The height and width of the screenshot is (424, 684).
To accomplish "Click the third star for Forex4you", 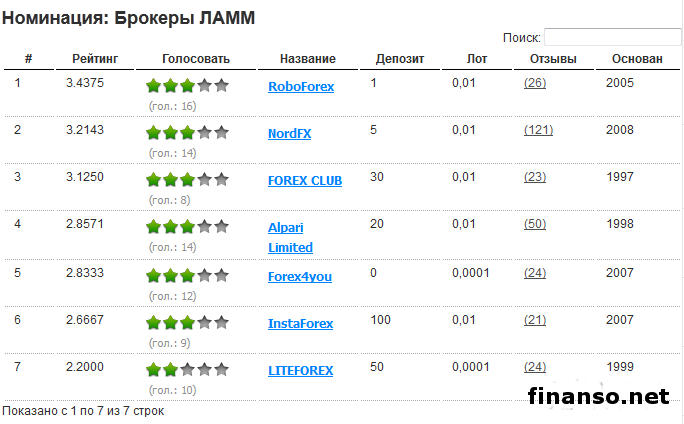I will 188,275.
